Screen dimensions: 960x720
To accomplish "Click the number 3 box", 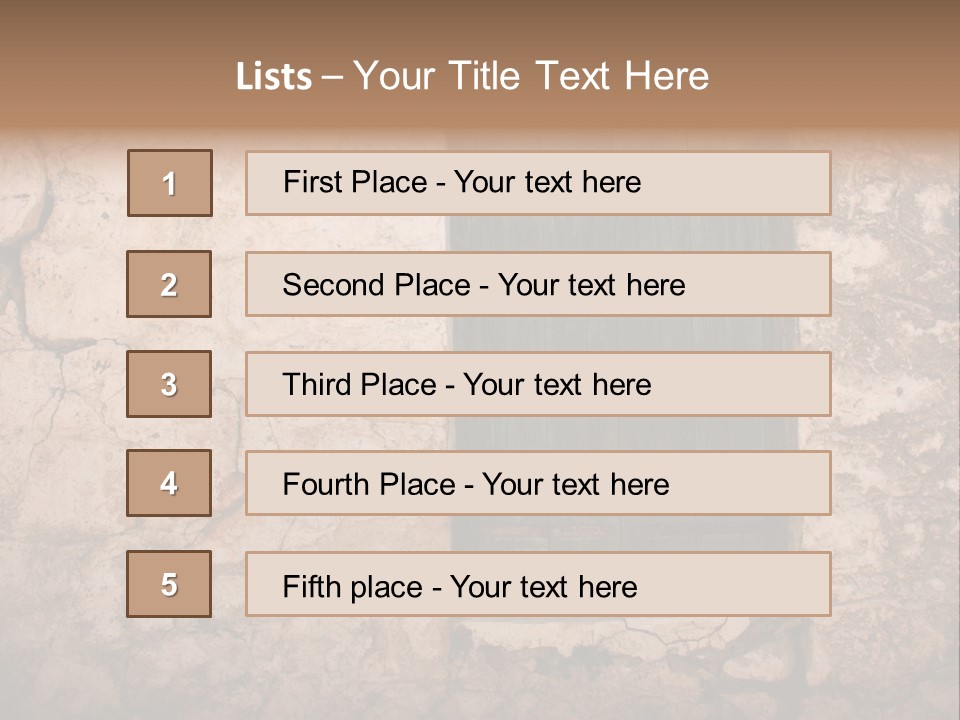I will 169,384.
